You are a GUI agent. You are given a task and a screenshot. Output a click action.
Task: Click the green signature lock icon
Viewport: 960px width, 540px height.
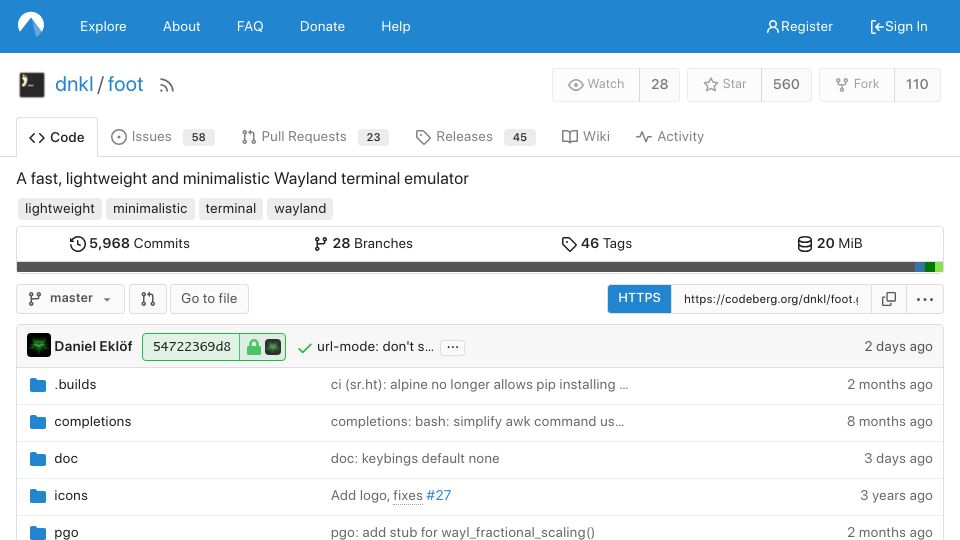click(x=253, y=347)
